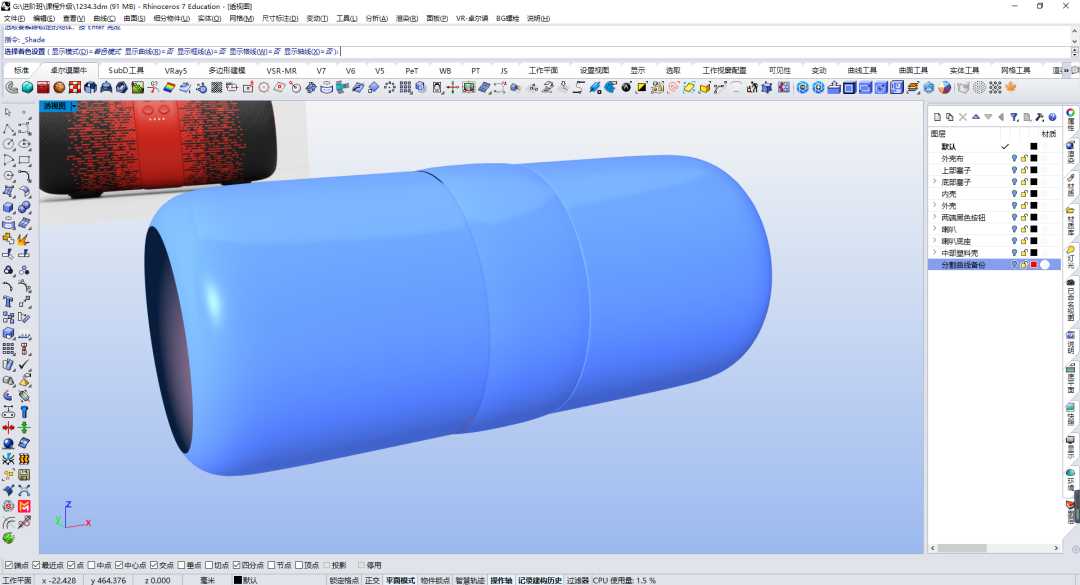The image size is (1080, 585).
Task: Click the red color swatch of 分割曲线备份
Action: coord(1034,265)
